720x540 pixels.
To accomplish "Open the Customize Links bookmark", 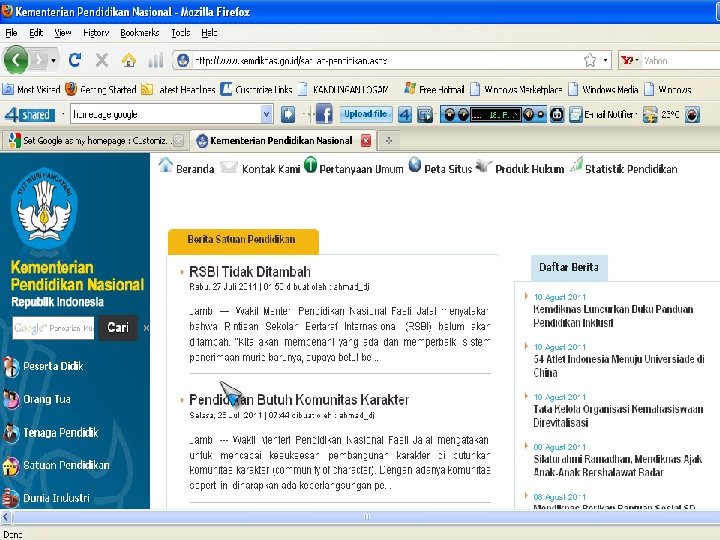I will coord(256,89).
